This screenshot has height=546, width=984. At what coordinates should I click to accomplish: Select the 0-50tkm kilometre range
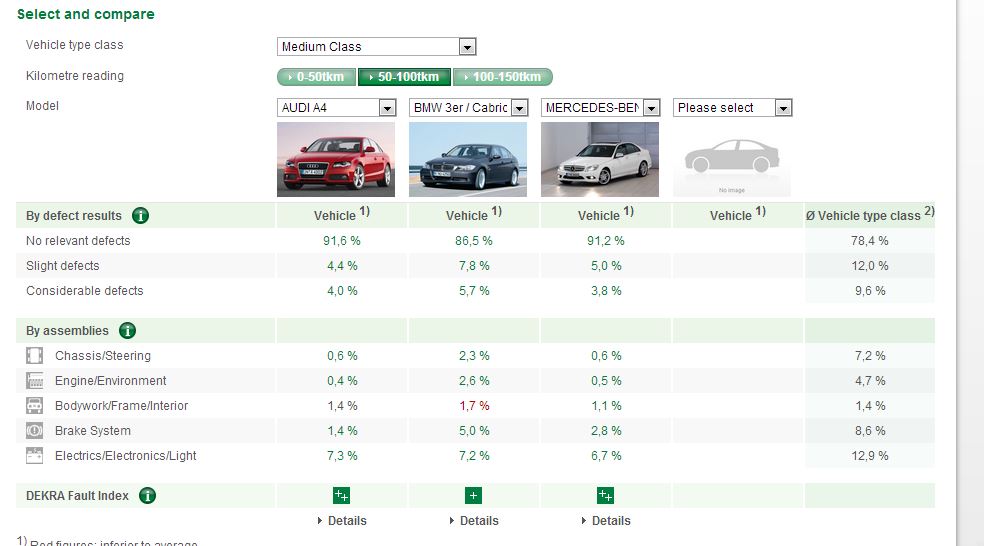(316, 77)
